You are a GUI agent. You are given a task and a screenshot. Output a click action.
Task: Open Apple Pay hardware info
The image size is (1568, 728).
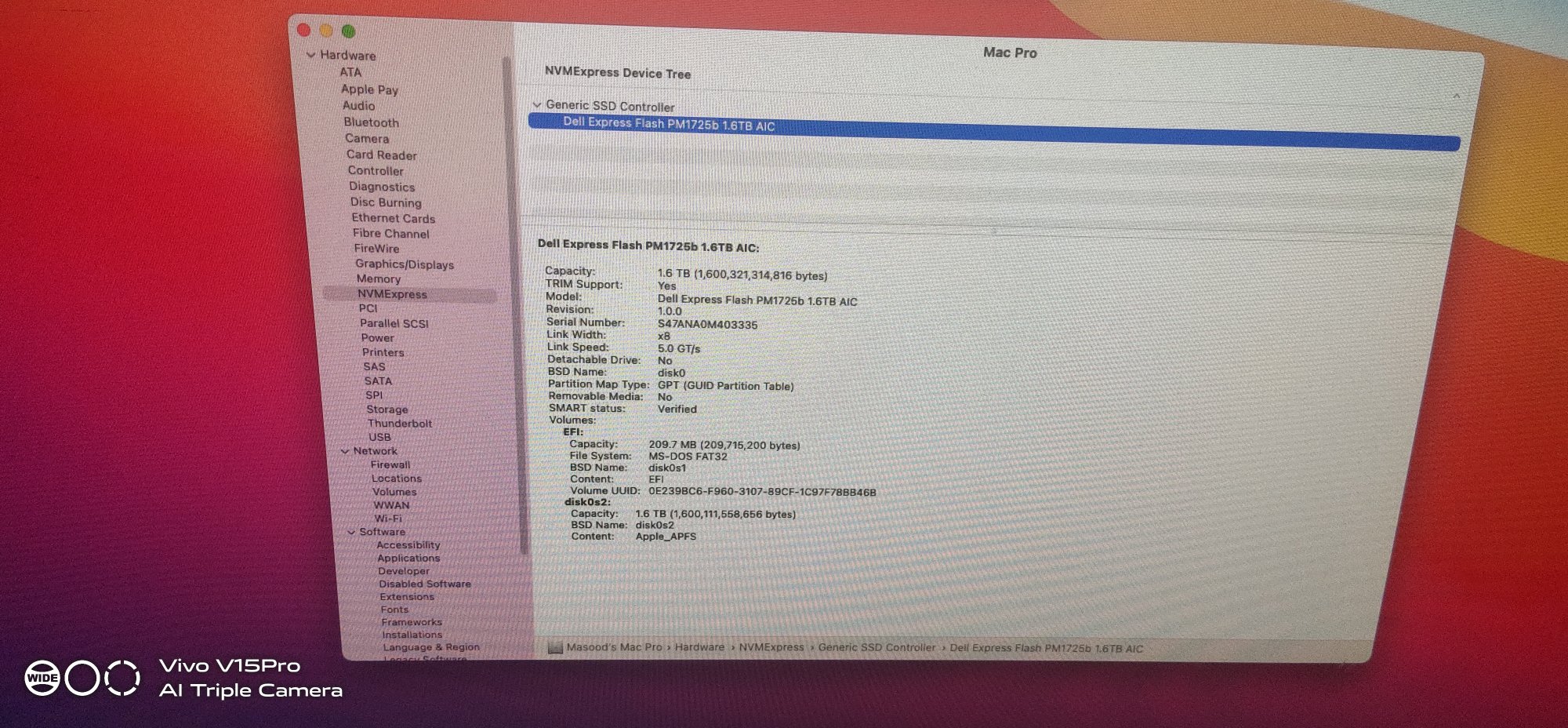coord(369,89)
